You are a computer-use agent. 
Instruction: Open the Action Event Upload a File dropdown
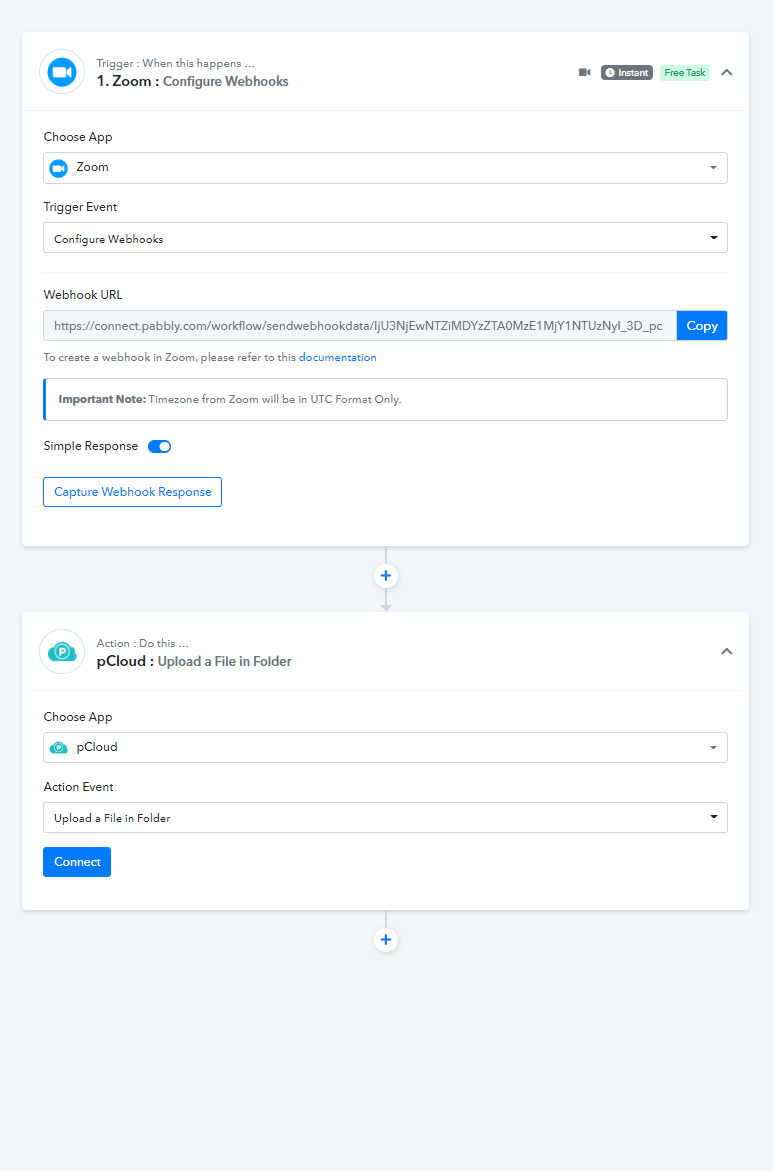pos(386,818)
